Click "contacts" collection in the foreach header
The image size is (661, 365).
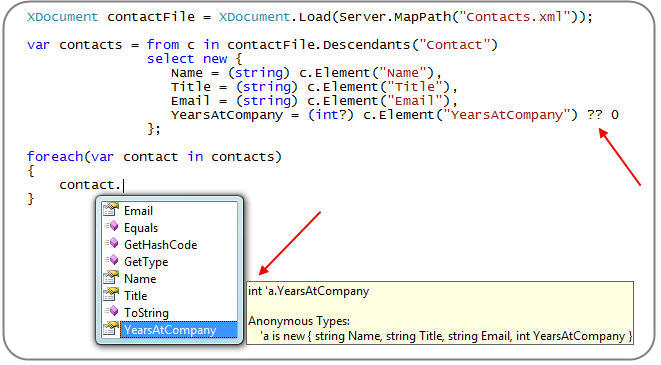(x=243, y=157)
